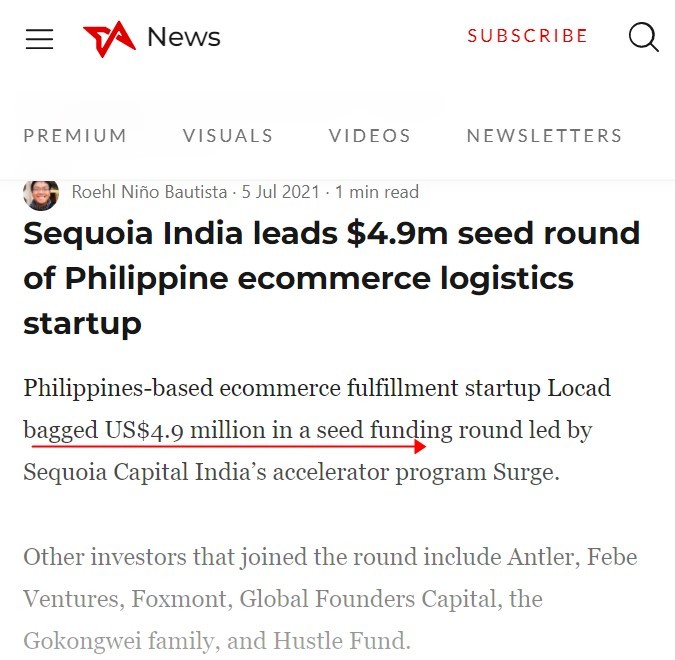This screenshot has width=675, height=660.
Task: Select the Newsletters tab
Action: click(544, 136)
